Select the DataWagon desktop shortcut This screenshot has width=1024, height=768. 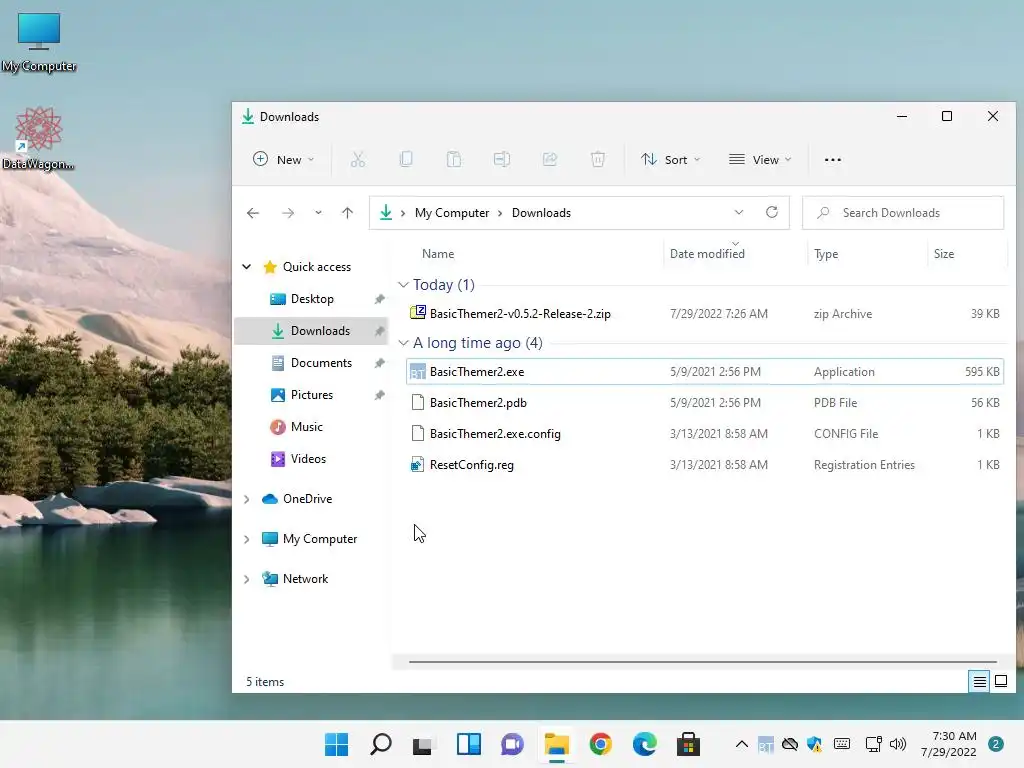point(38,138)
